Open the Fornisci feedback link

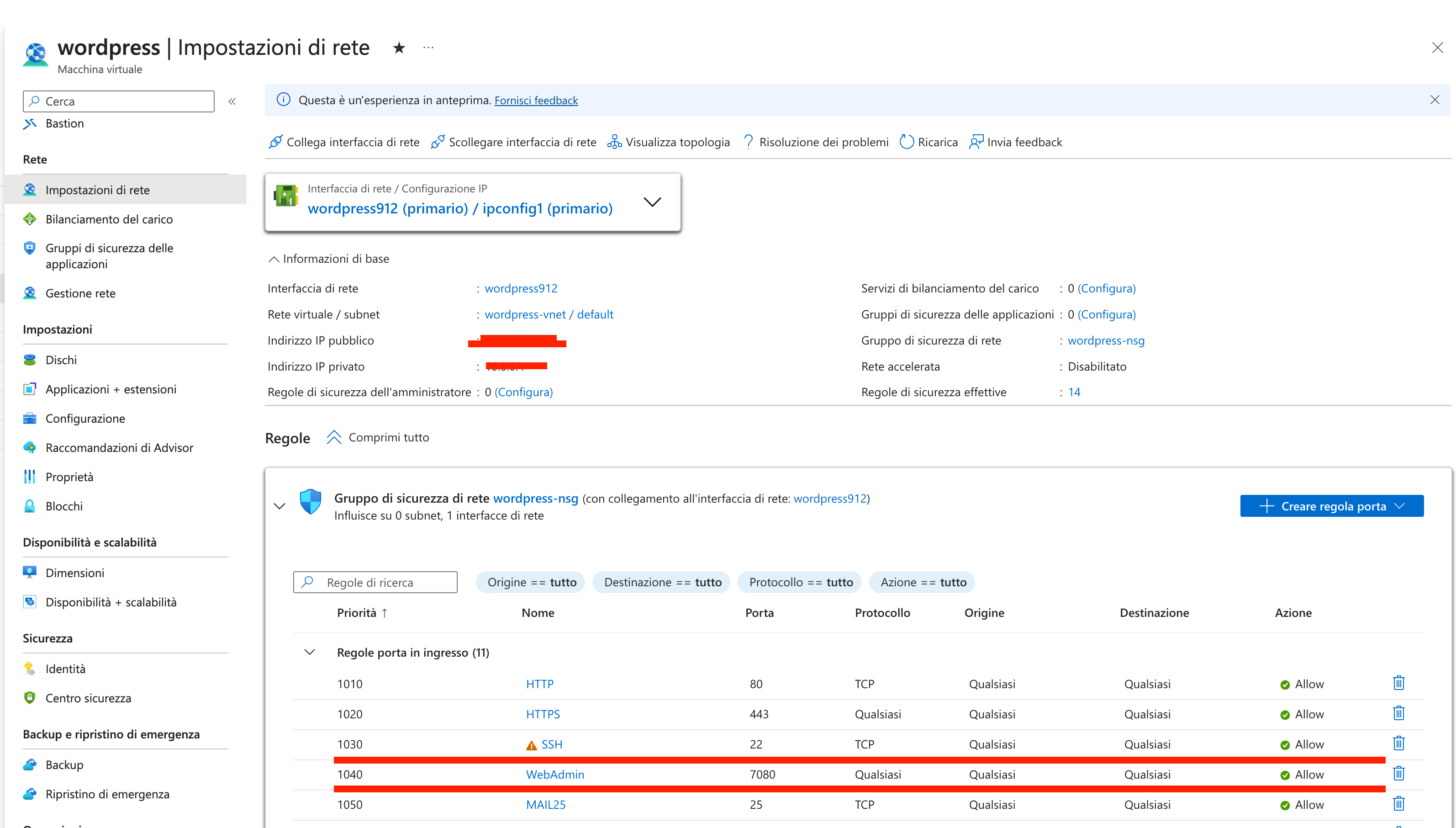tap(536, 101)
